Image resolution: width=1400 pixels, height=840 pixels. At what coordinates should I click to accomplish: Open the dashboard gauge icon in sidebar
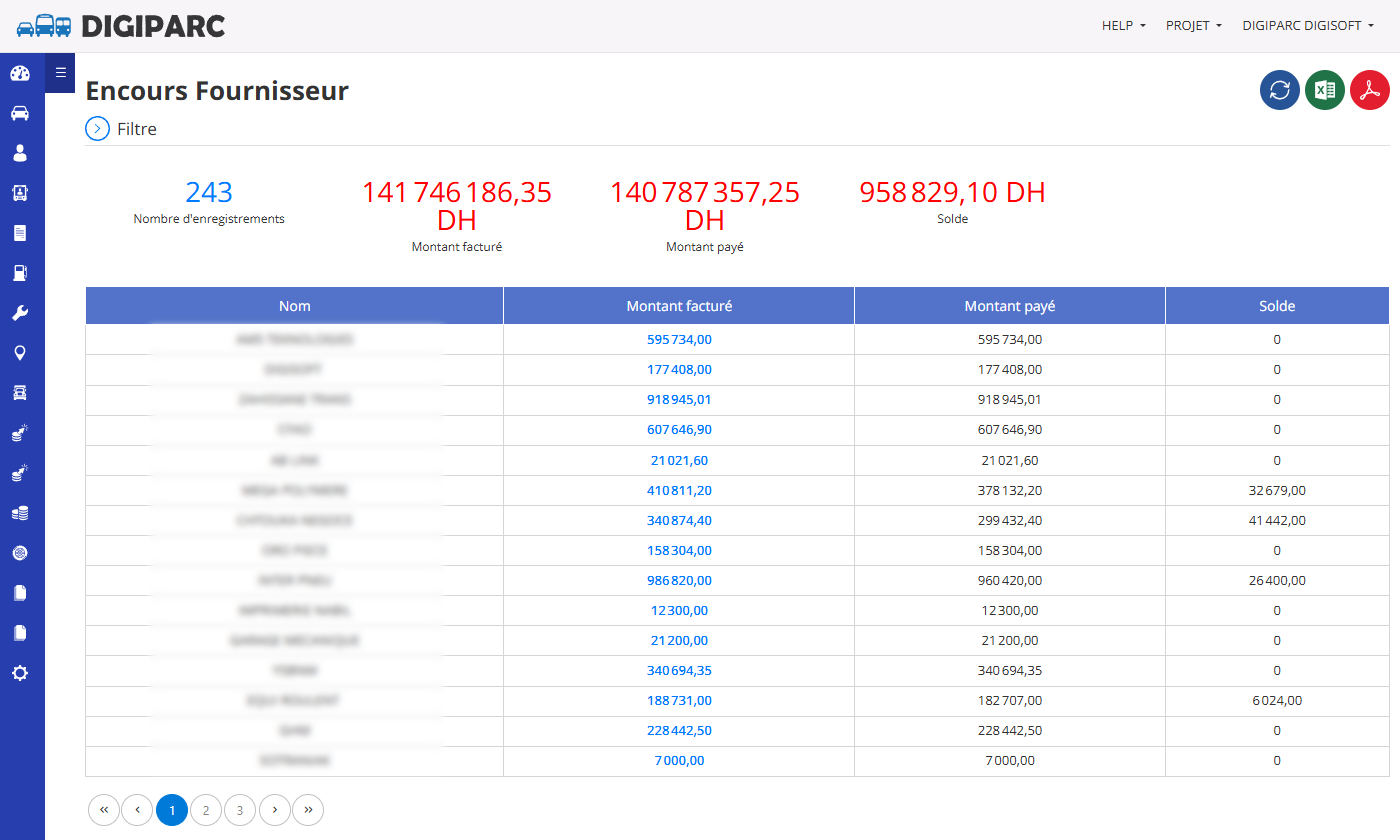(20, 73)
